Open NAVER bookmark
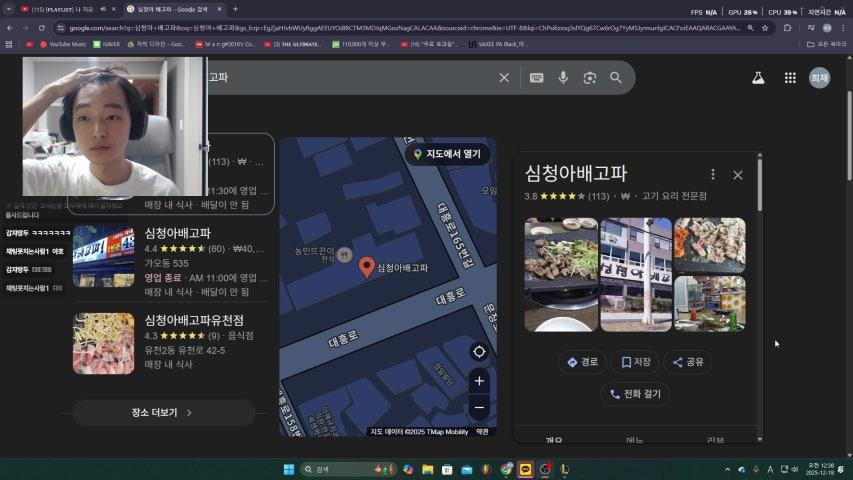The height and width of the screenshot is (480, 853). coord(106,44)
